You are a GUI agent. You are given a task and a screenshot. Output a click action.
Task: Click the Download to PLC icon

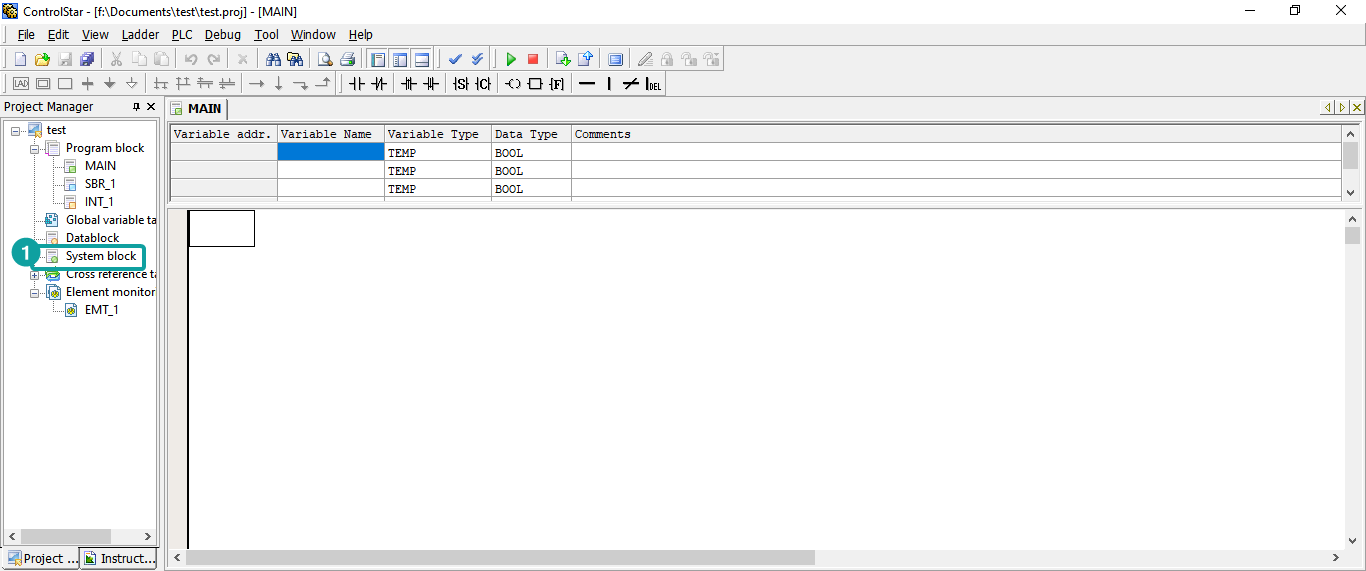coord(563,60)
